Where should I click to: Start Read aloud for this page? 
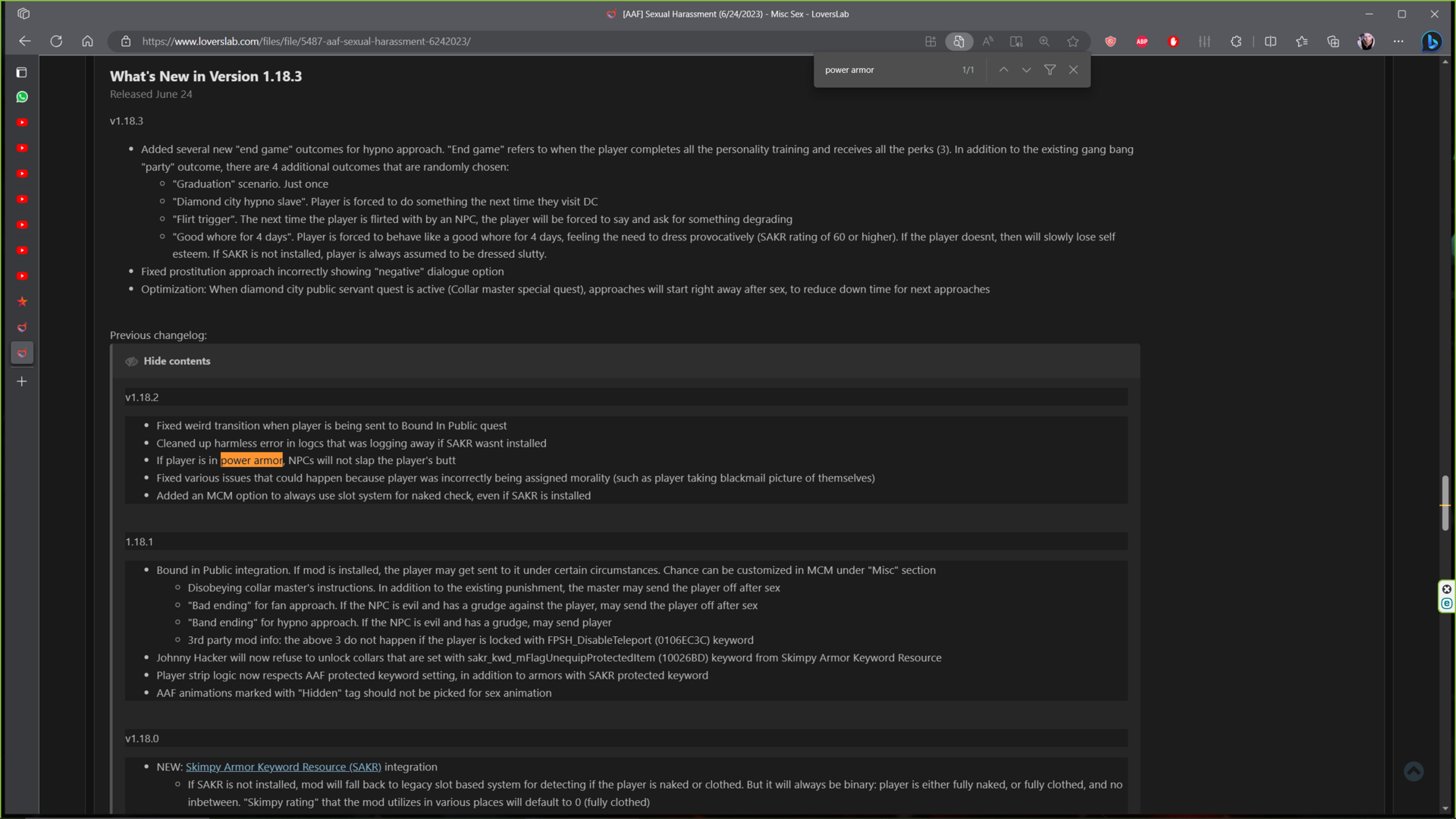pos(987,42)
